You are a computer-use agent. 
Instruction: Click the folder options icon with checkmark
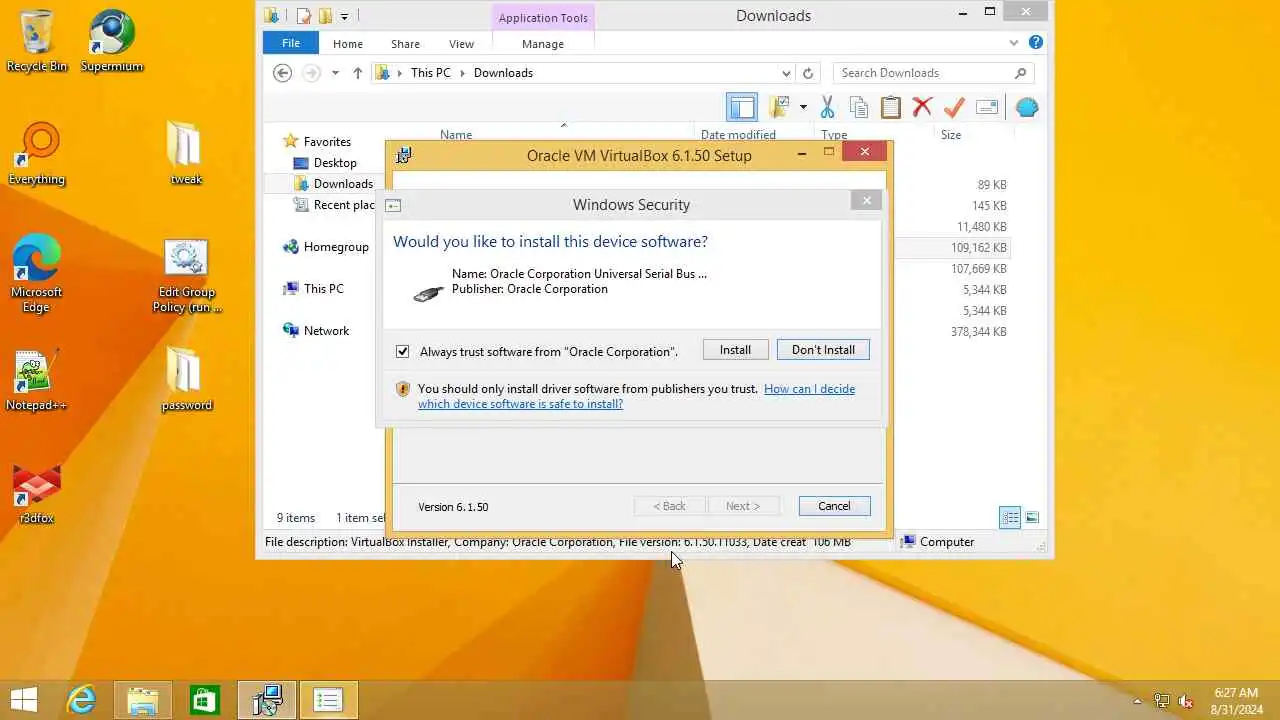pyautogui.click(x=779, y=107)
